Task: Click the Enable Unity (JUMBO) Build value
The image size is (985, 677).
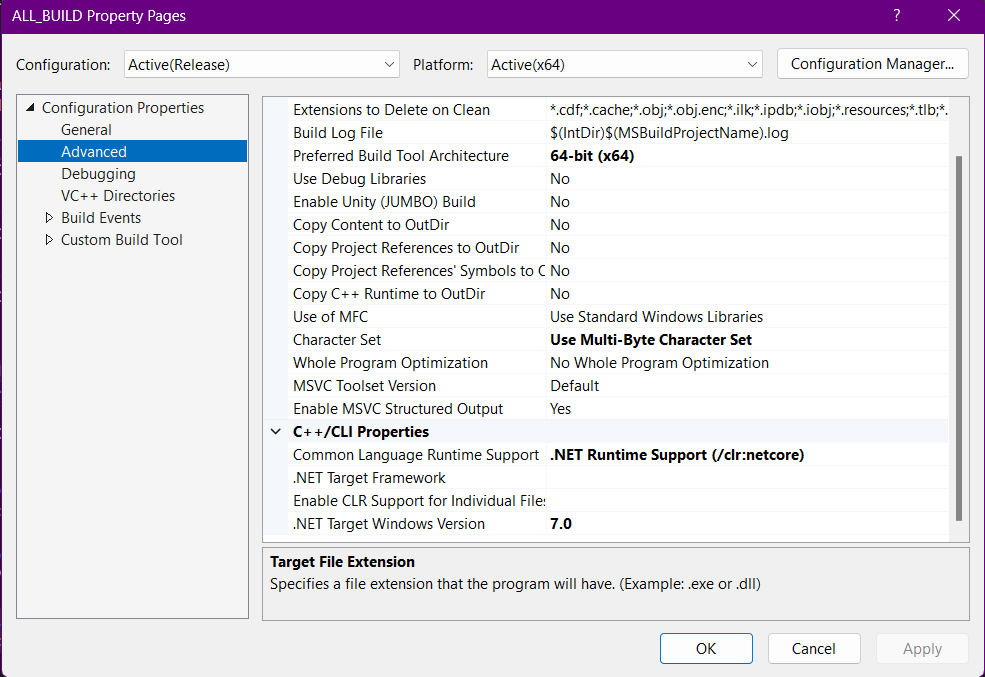Action: point(560,202)
